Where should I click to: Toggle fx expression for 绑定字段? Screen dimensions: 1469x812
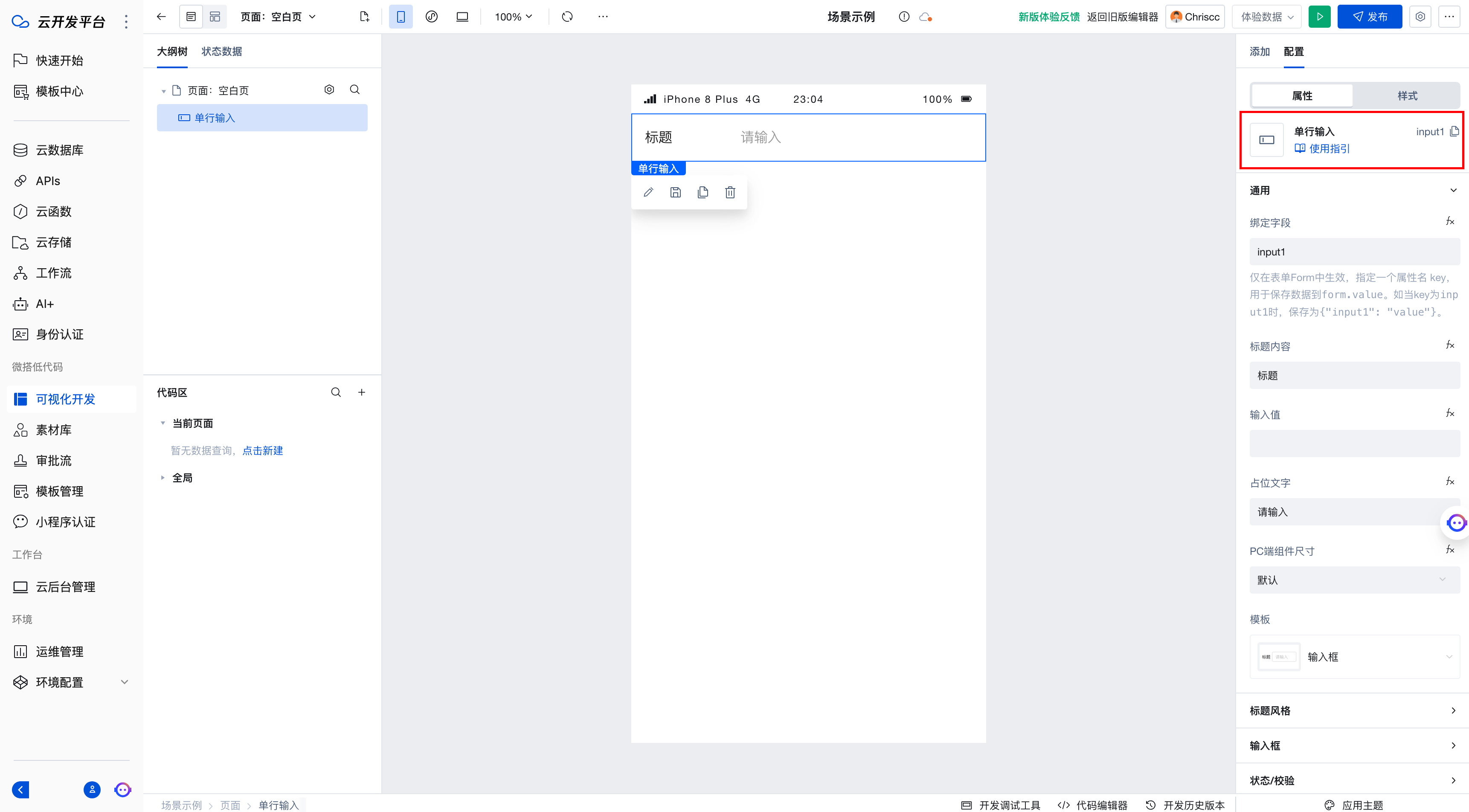pos(1450,221)
